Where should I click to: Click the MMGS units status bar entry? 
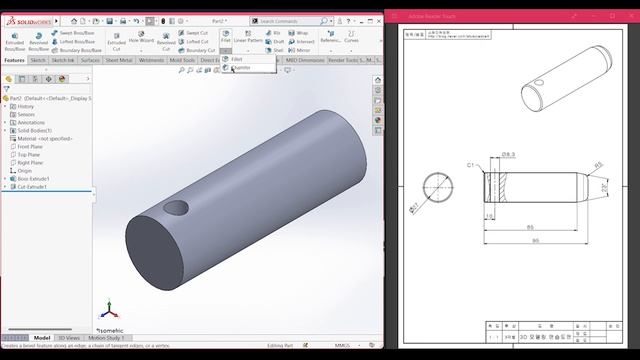[342, 345]
